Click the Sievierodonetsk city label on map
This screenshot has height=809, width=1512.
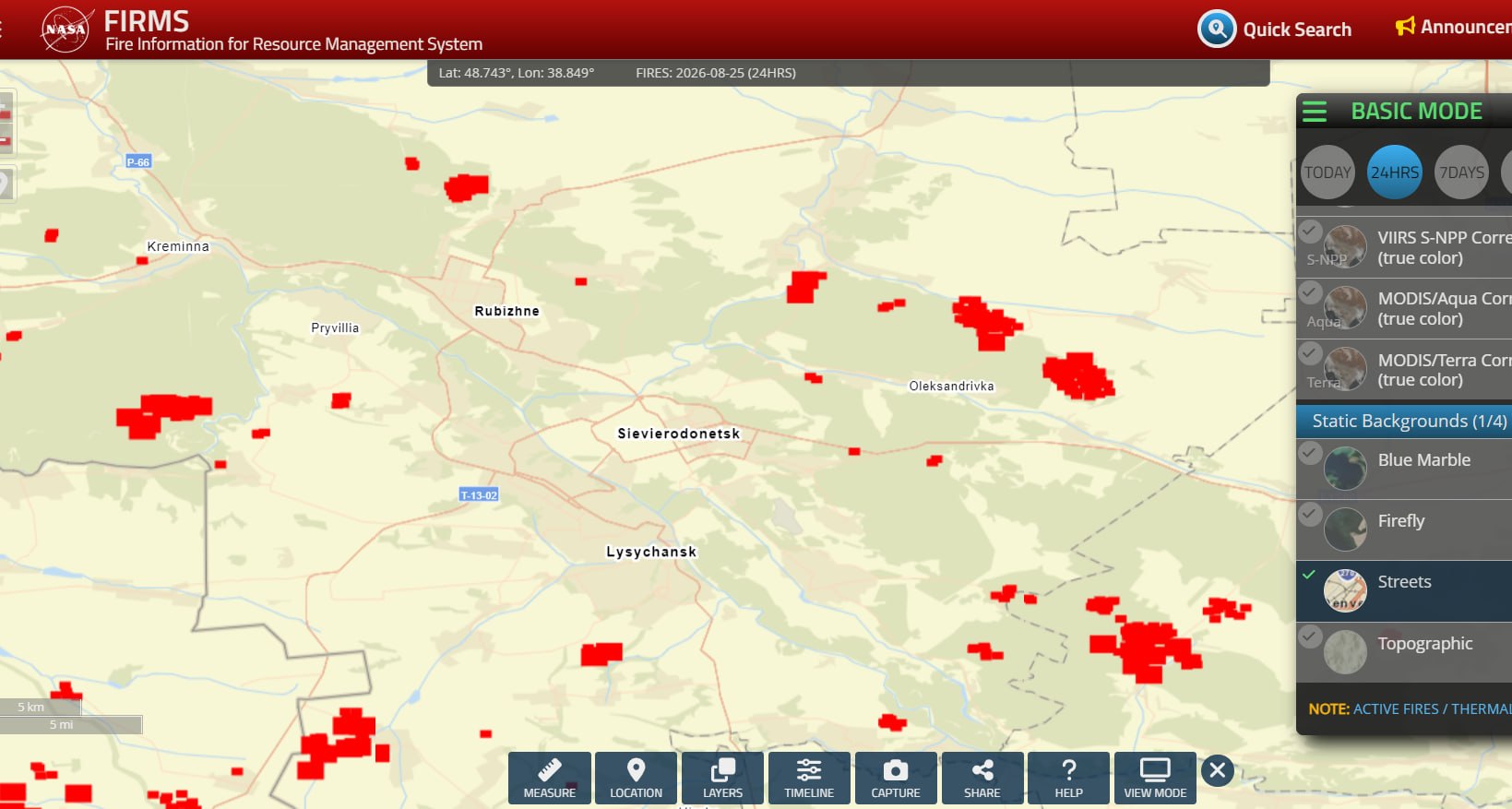[x=679, y=434]
